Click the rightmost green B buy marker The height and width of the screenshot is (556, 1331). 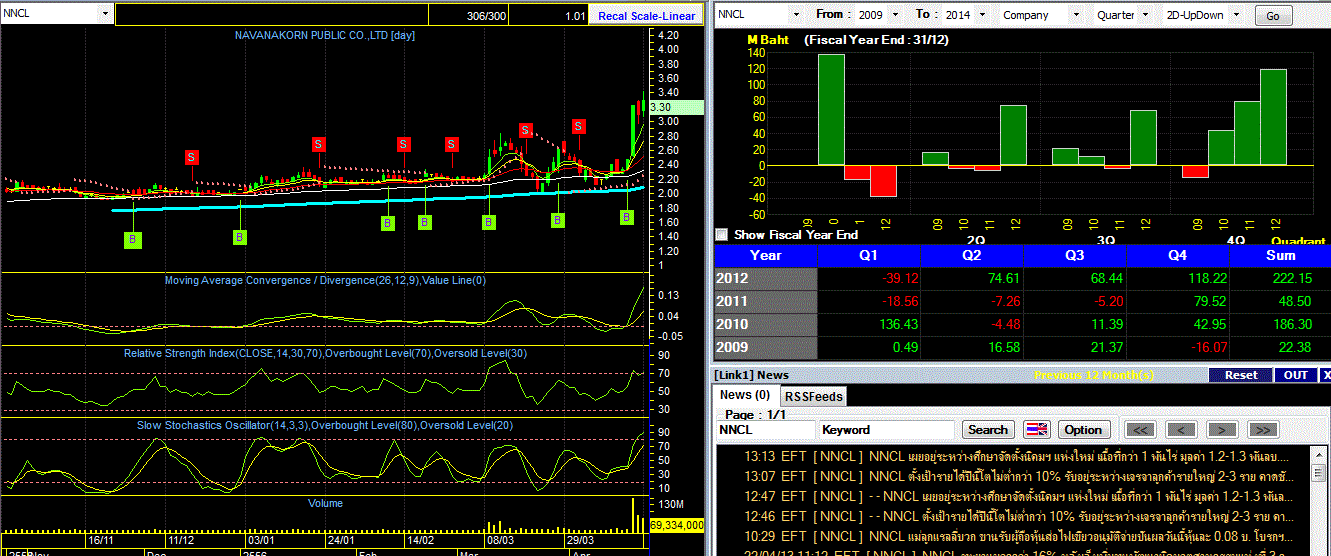(x=627, y=217)
